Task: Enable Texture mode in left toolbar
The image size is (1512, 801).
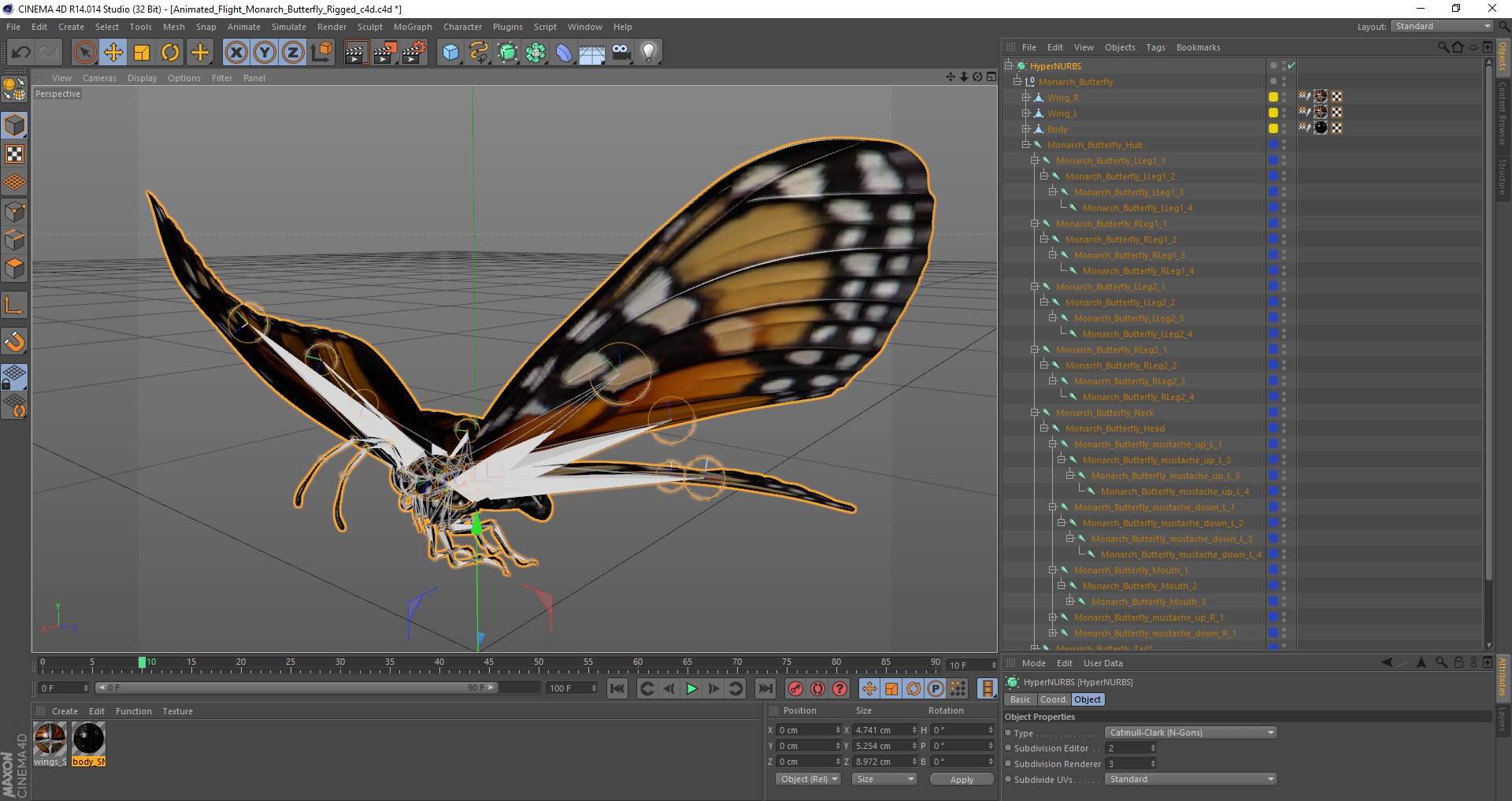Action: [15, 154]
